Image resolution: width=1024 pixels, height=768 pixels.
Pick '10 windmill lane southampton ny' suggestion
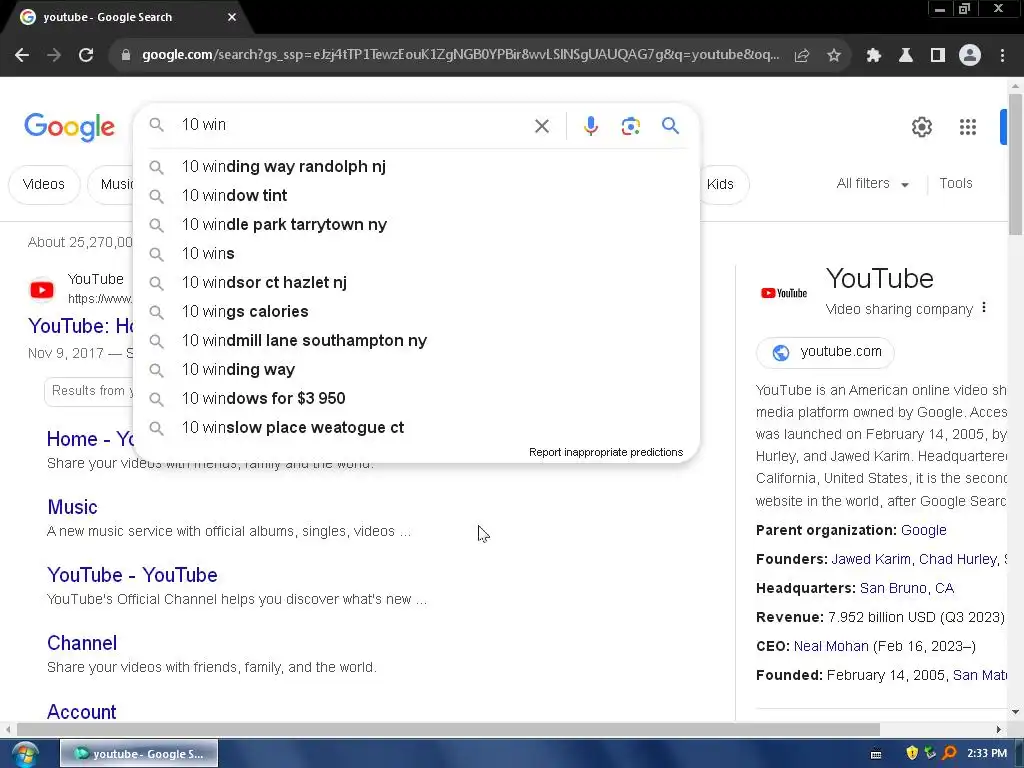(x=415, y=340)
